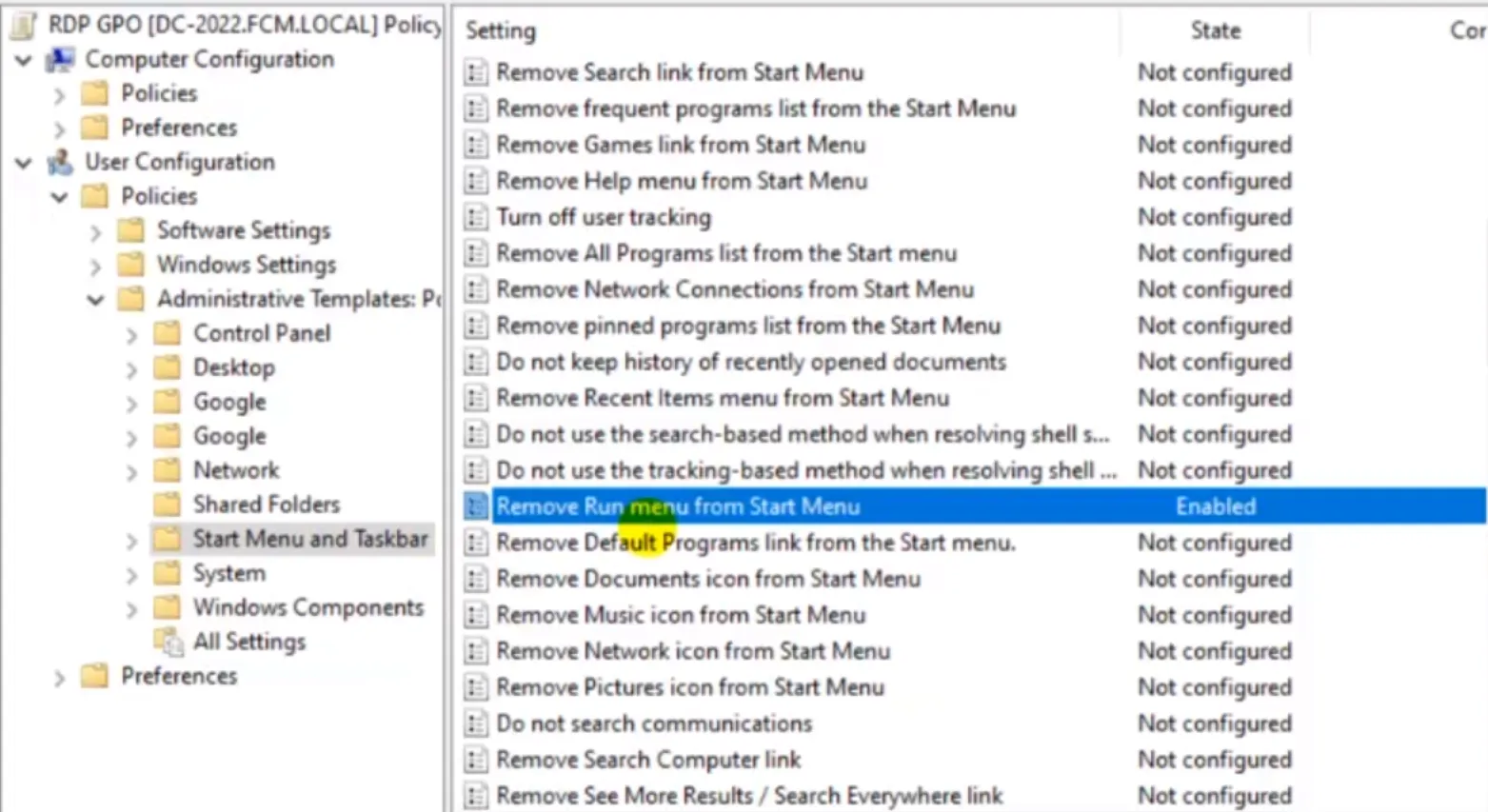The width and height of the screenshot is (1488, 812).
Task: Click policy icon beside Turn off user tracking
Action: [476, 217]
